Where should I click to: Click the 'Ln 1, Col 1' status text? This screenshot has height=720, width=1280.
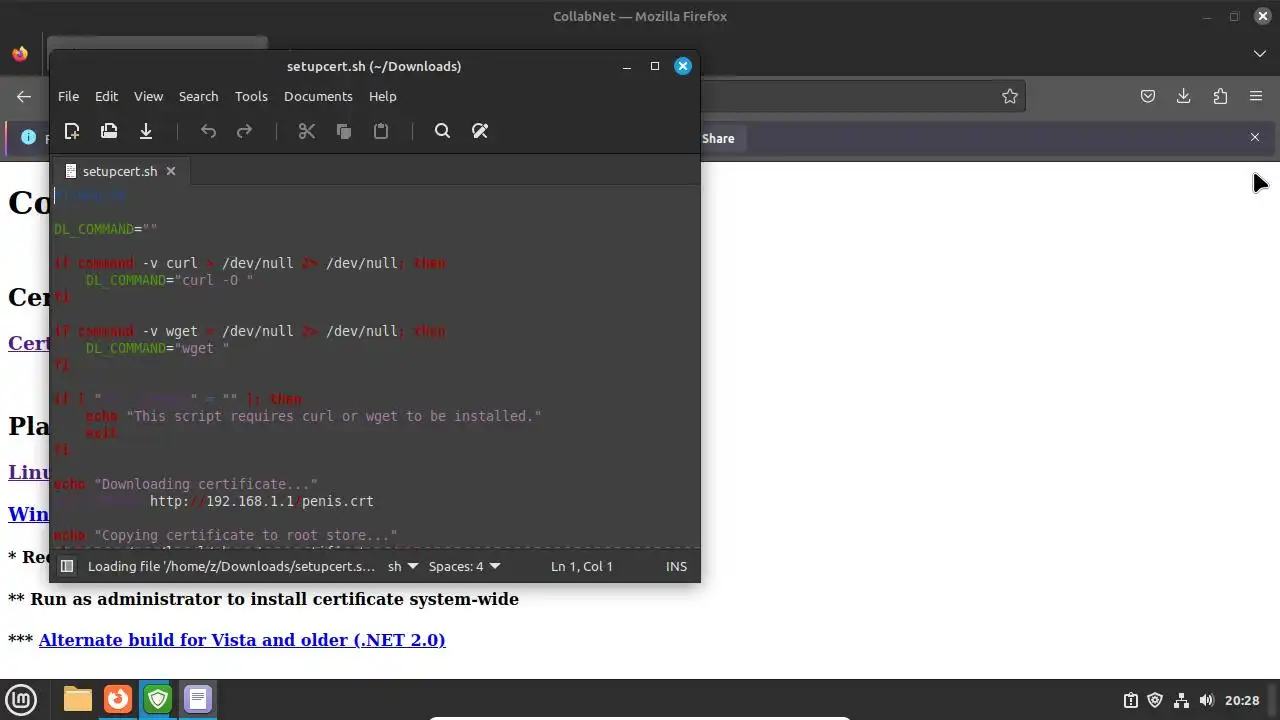(581, 566)
